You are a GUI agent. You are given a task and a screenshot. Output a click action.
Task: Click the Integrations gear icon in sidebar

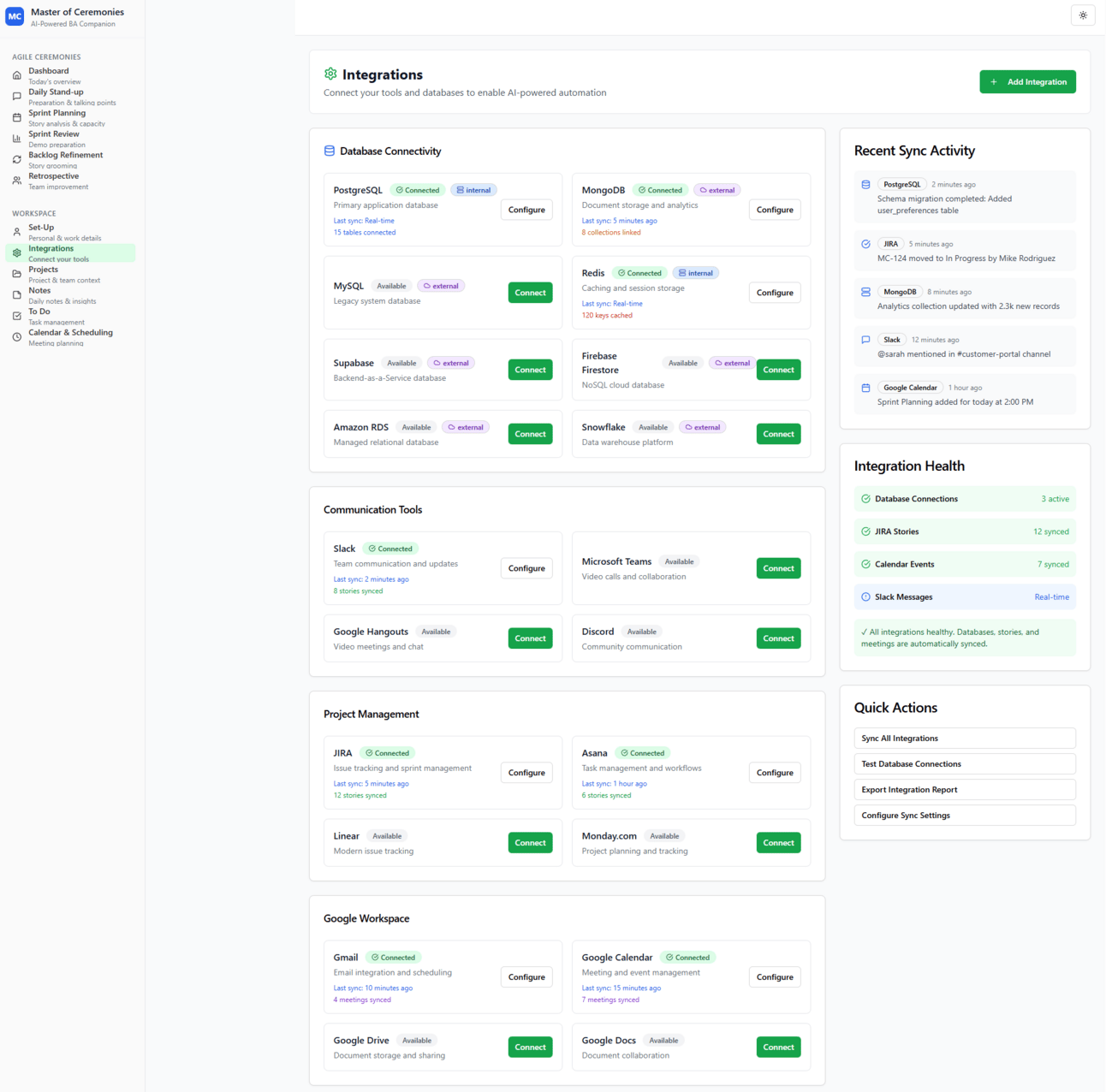tap(16, 253)
